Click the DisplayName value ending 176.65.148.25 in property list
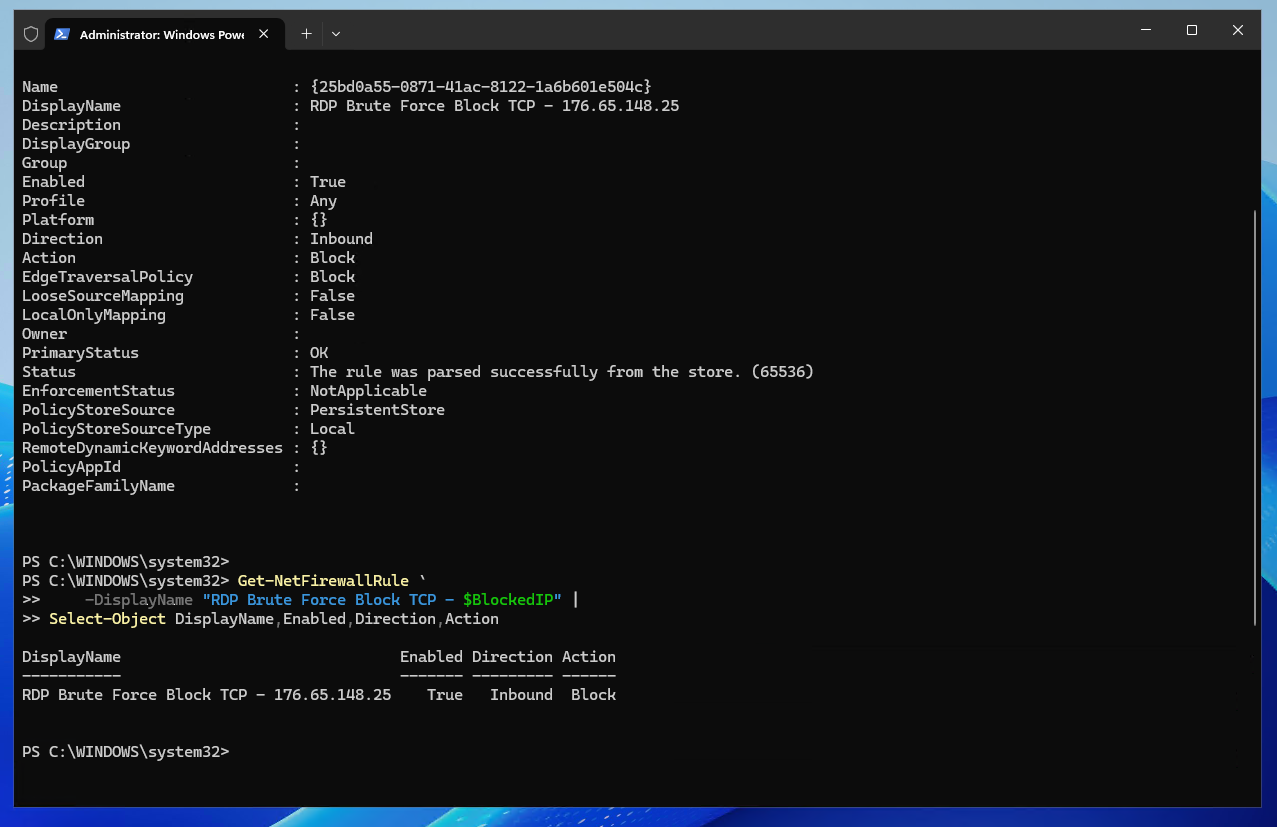The width and height of the screenshot is (1277, 827). (494, 106)
